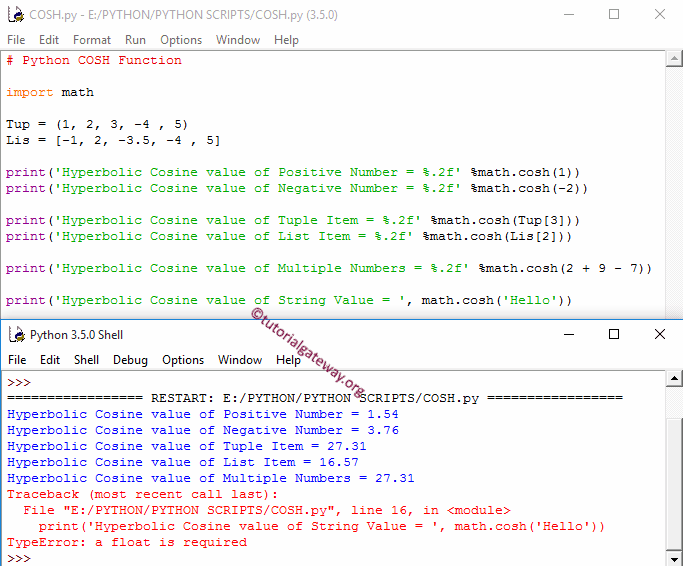The height and width of the screenshot is (566, 683).
Task: Click the first >>> prompt in shell output
Action: tap(19, 383)
